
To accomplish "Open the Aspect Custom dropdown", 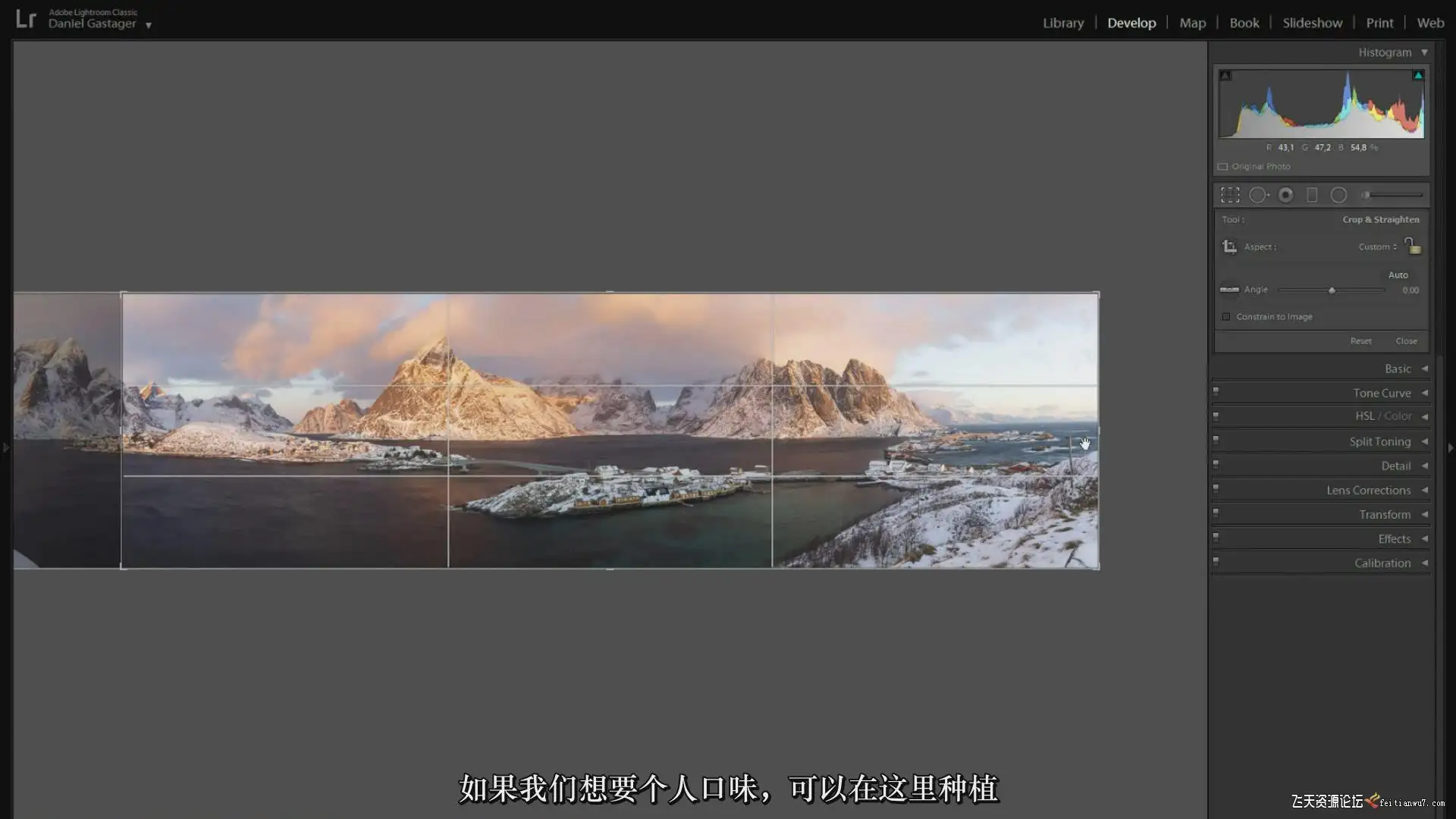I will pyautogui.click(x=1377, y=246).
